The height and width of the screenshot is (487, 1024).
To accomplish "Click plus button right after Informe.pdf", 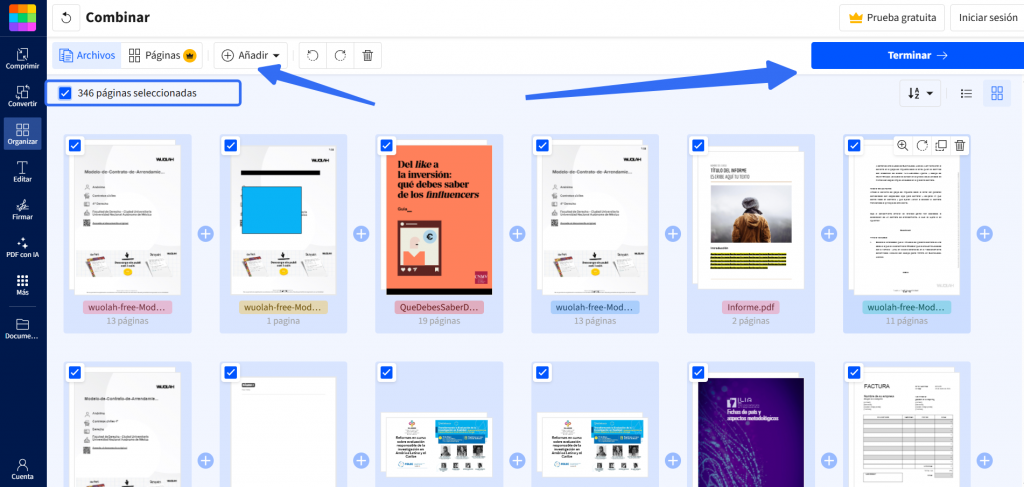I will click(829, 234).
